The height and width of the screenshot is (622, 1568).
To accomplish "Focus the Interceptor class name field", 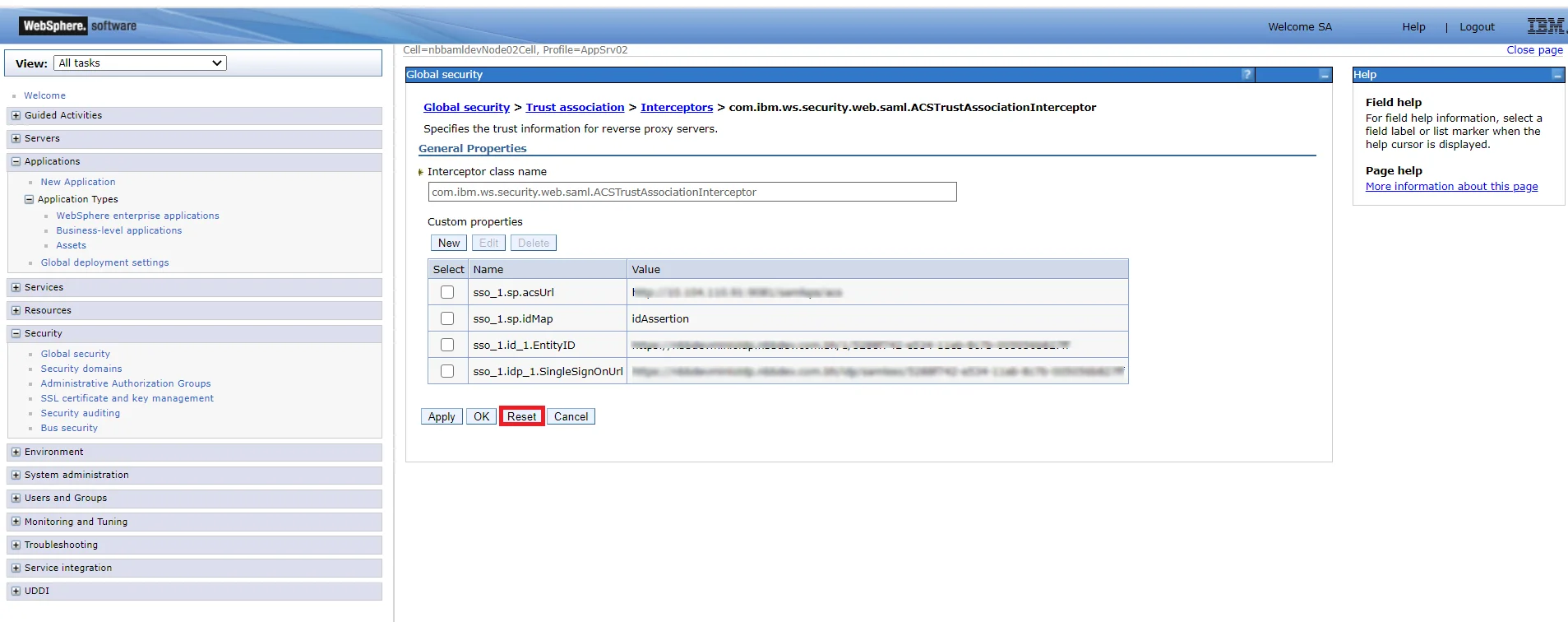I will pyautogui.click(x=692, y=192).
